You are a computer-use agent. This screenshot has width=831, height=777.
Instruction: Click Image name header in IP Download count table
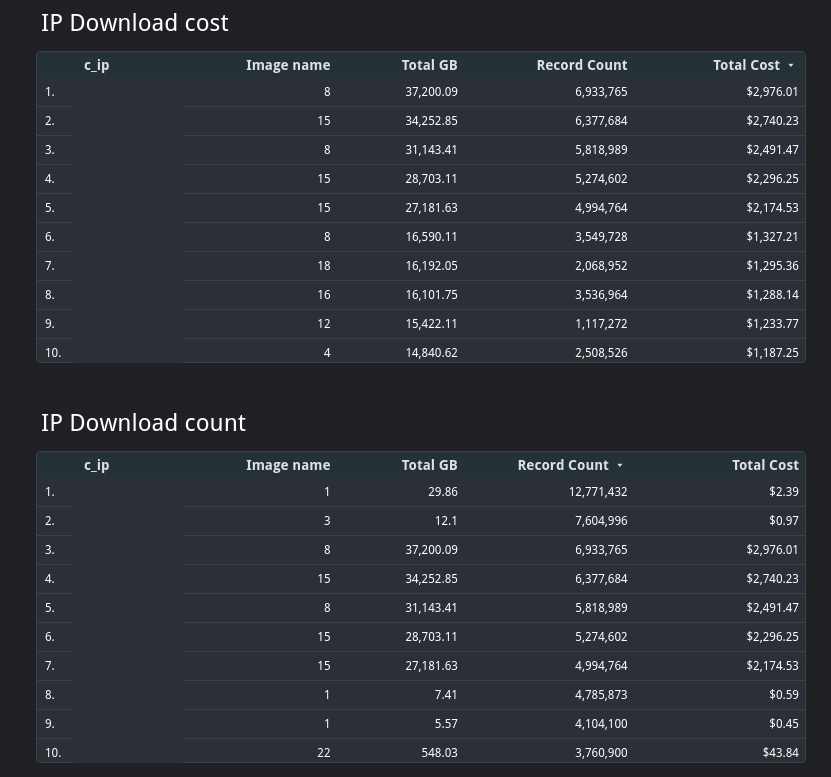point(288,465)
